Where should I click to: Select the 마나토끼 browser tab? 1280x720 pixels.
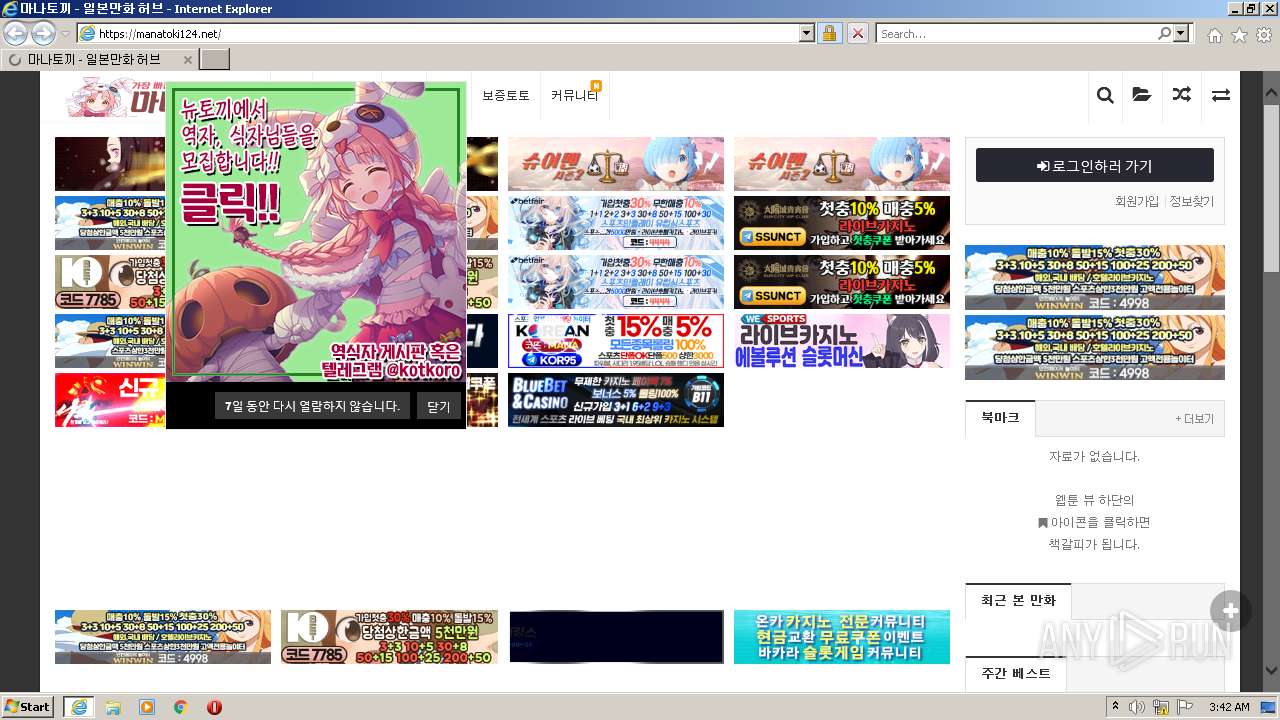99,59
